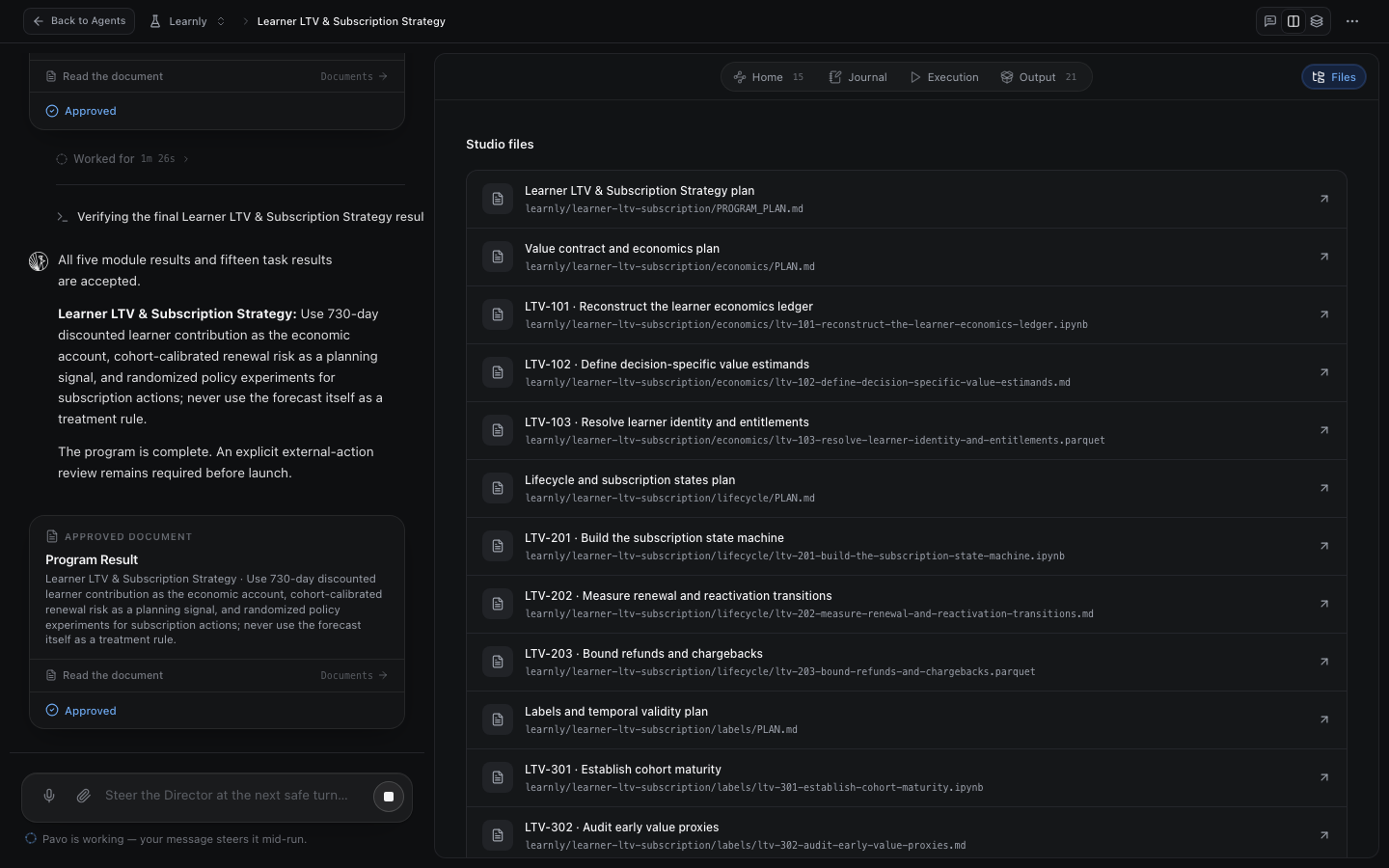Select LTV-301 · Establish cohort maturity
1389x868 pixels.
tap(907, 777)
